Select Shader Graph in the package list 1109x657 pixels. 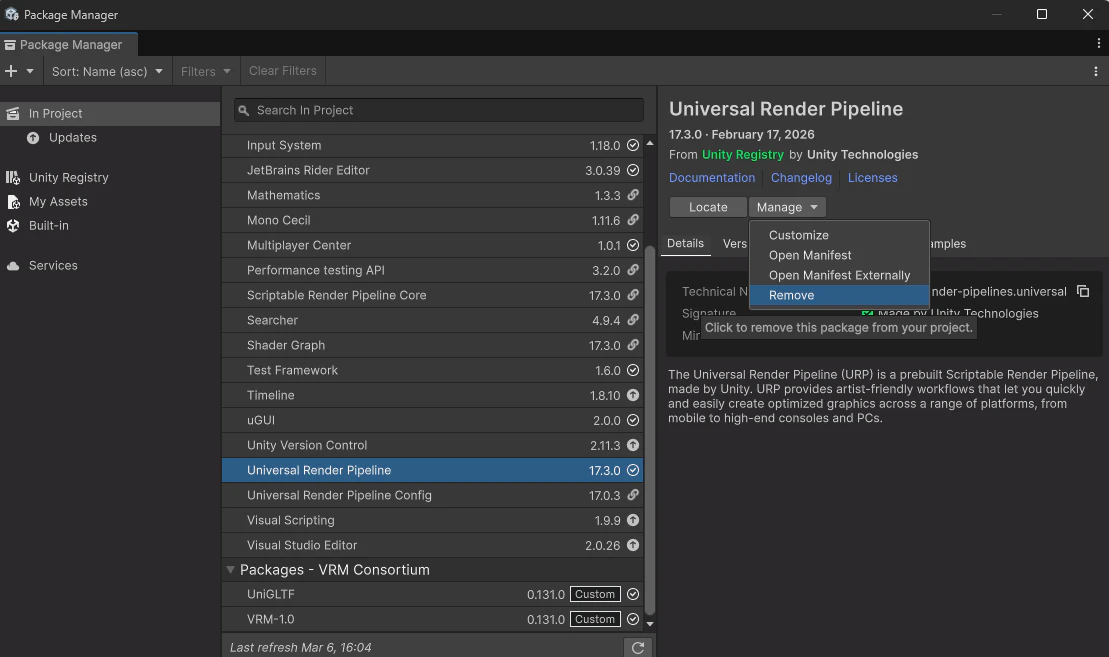[x=286, y=345]
